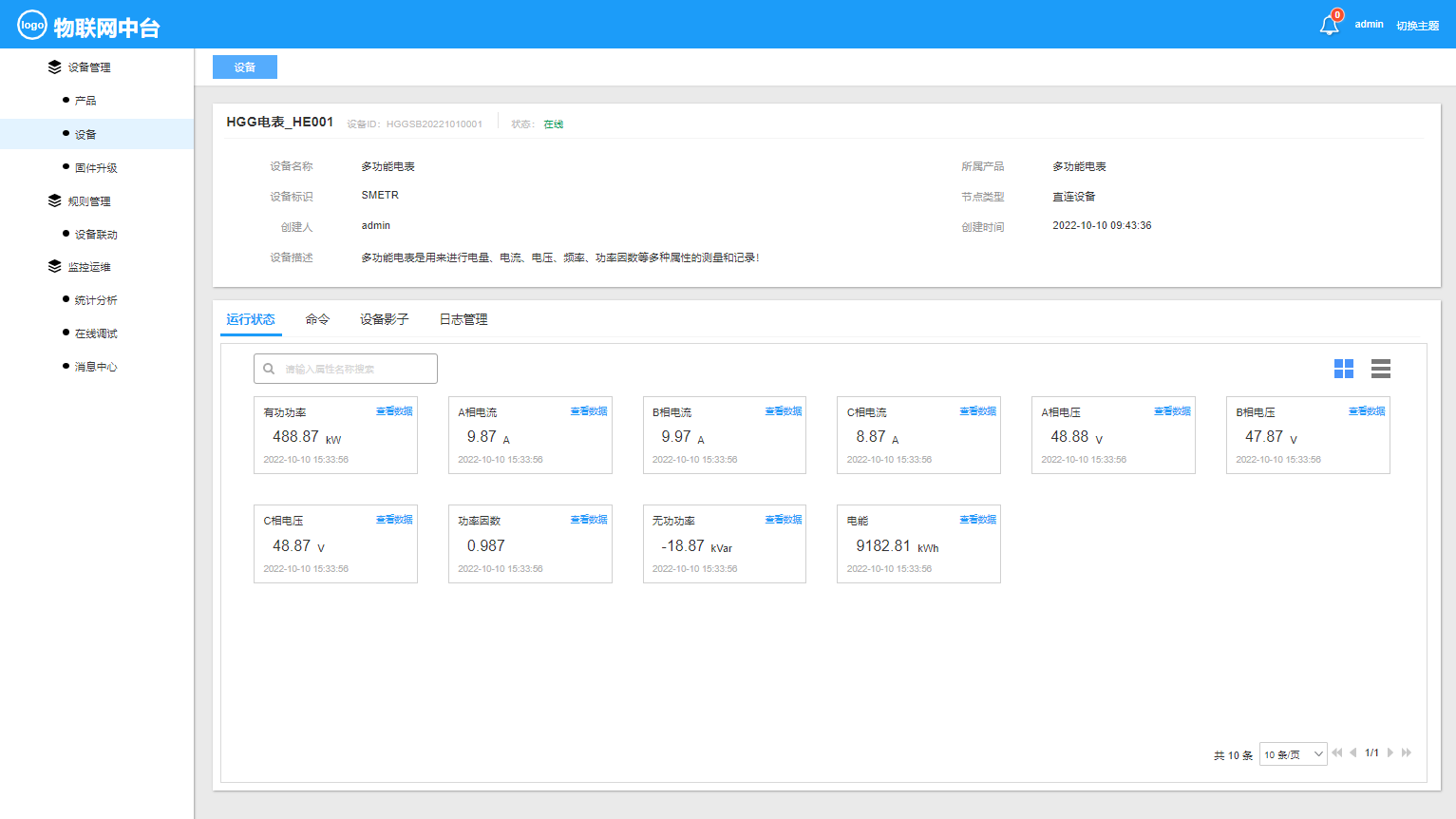Collapse the 设备管理 menu group

click(88, 67)
